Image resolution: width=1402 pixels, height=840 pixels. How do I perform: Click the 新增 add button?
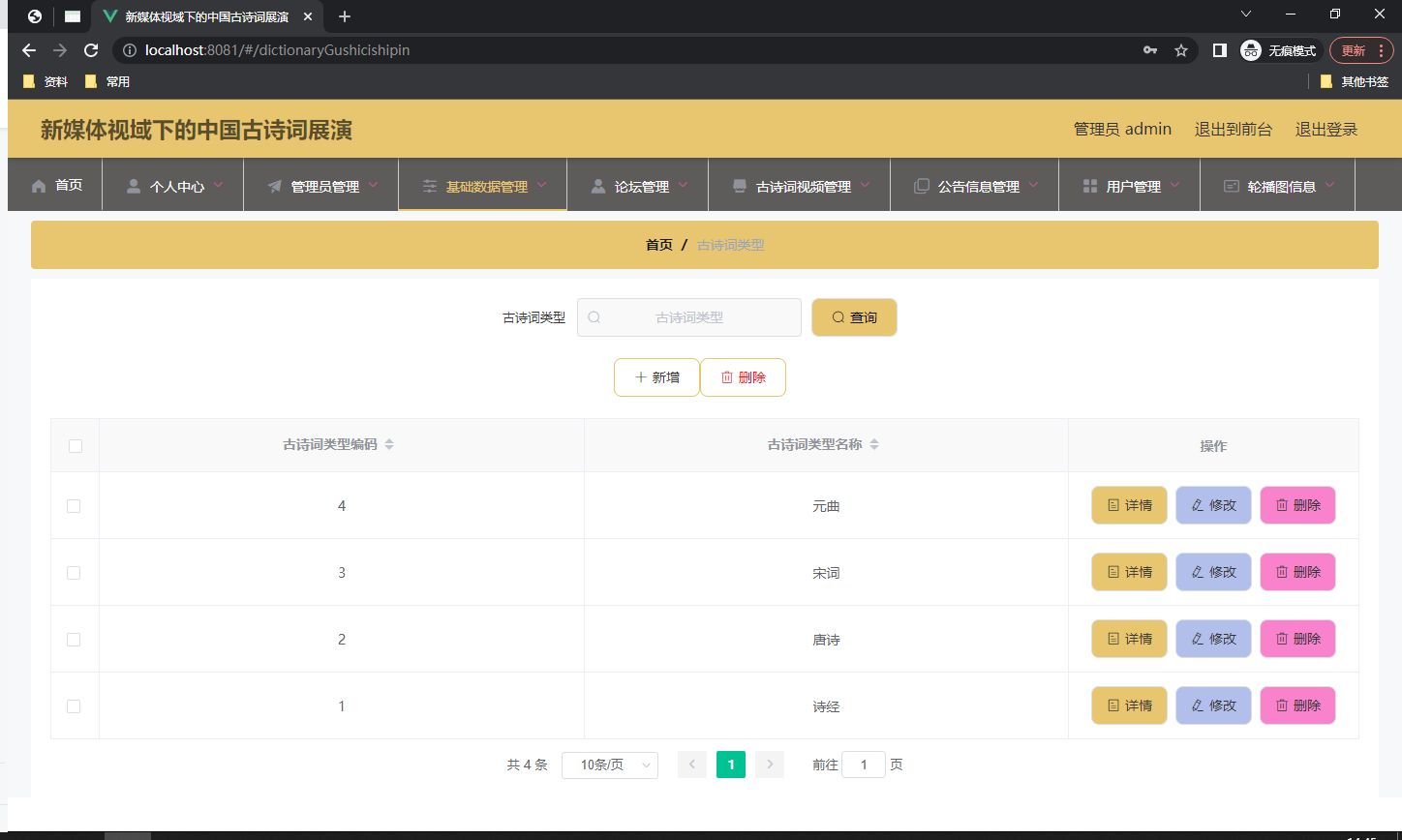[x=656, y=377]
